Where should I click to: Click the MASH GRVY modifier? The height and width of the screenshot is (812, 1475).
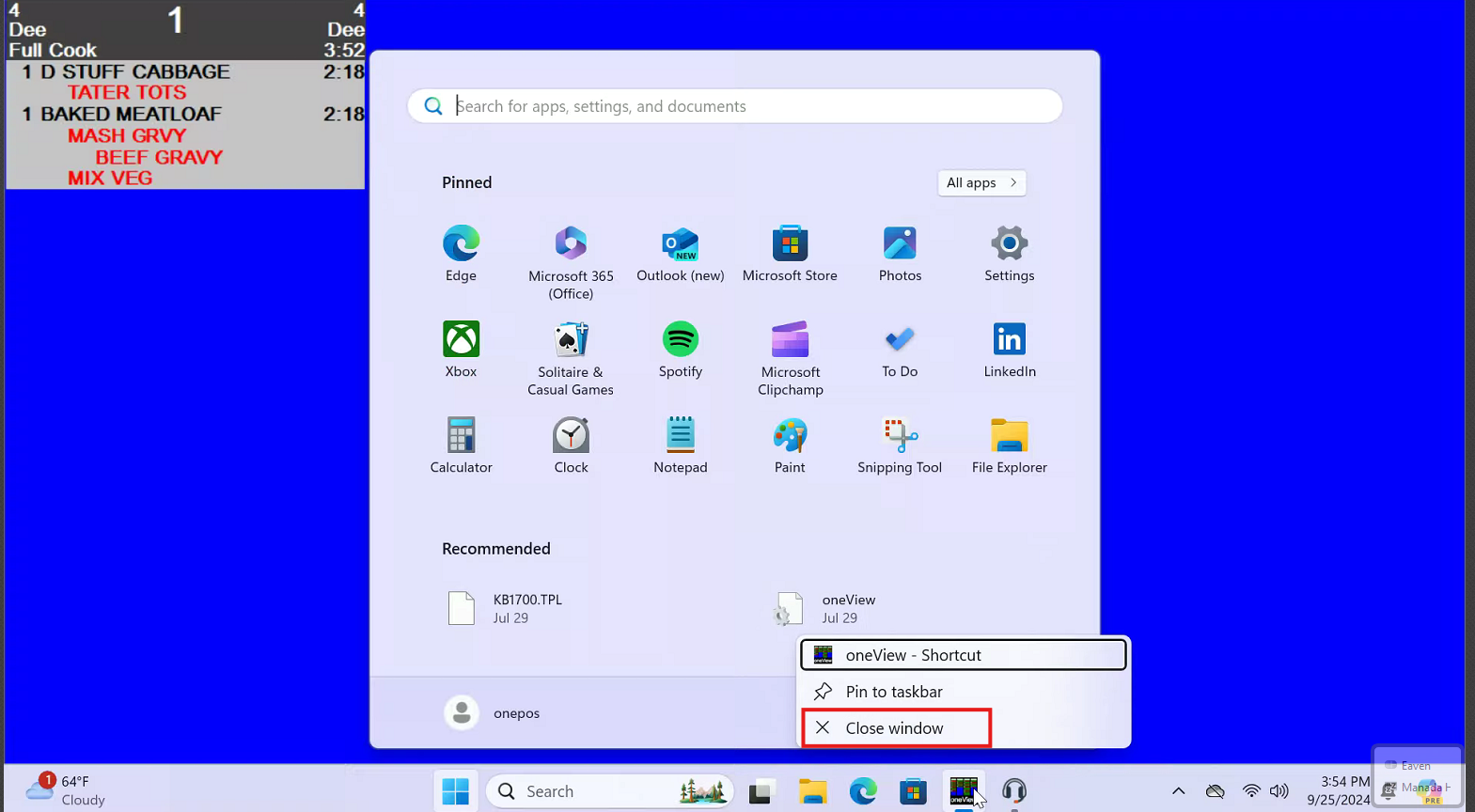127,135
